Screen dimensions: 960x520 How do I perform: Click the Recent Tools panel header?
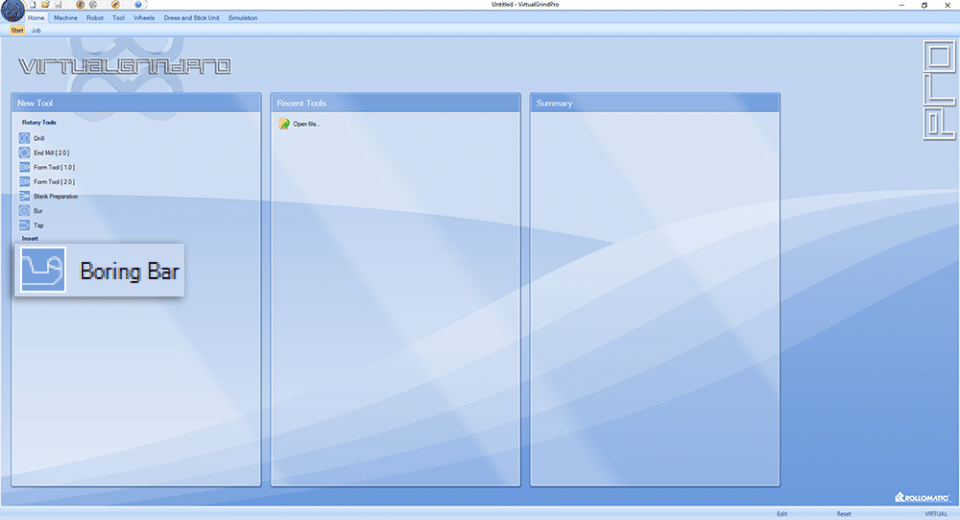tap(396, 103)
